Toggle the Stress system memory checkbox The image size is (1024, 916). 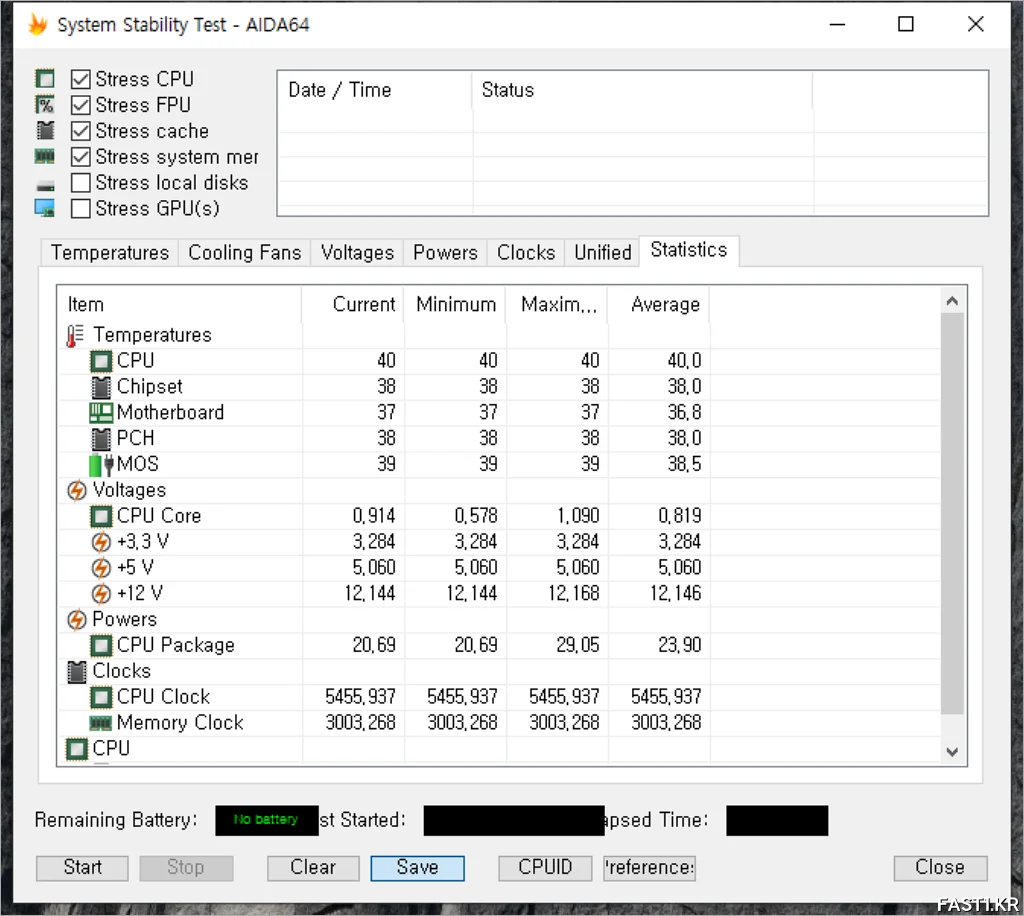(80, 157)
